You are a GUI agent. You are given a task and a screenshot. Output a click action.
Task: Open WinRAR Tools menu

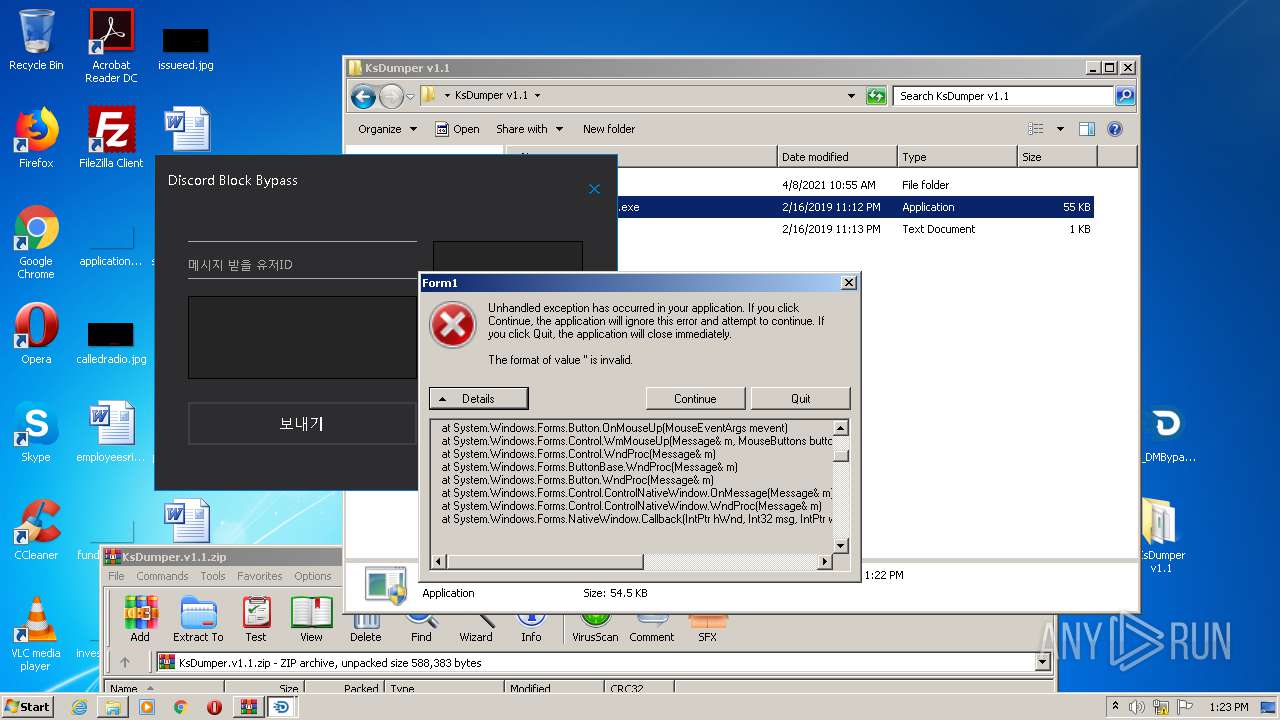(x=213, y=576)
